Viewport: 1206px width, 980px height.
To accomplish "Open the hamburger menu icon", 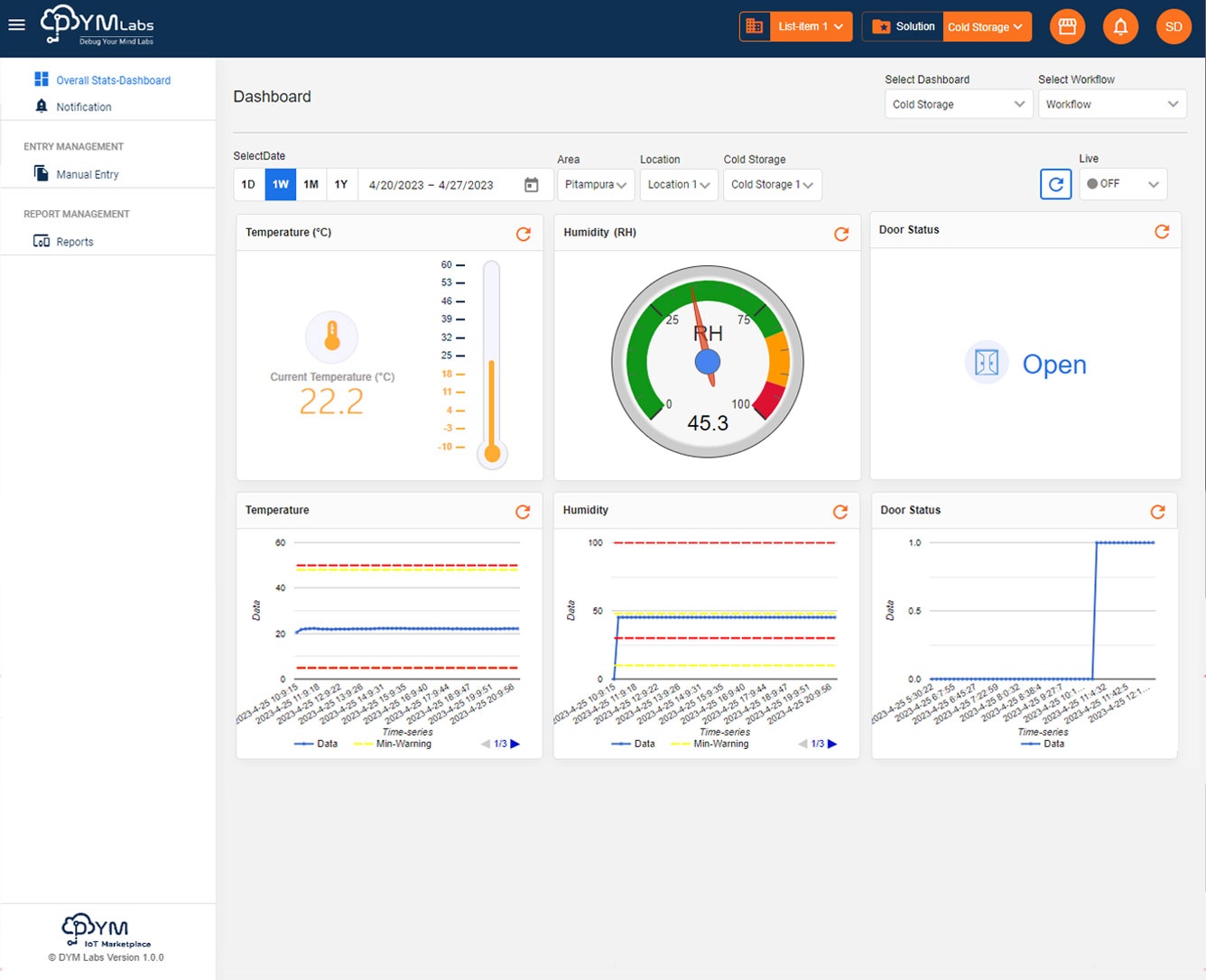I will pos(16,25).
